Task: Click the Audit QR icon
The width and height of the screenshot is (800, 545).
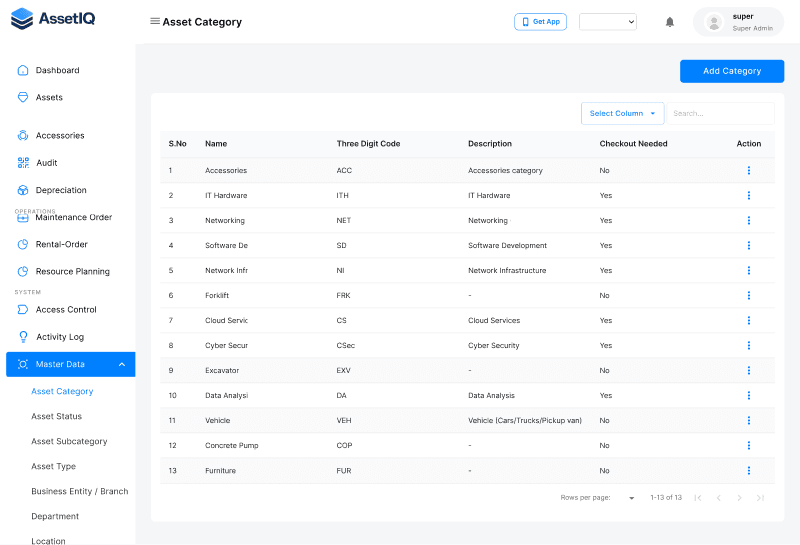Action: point(23,163)
